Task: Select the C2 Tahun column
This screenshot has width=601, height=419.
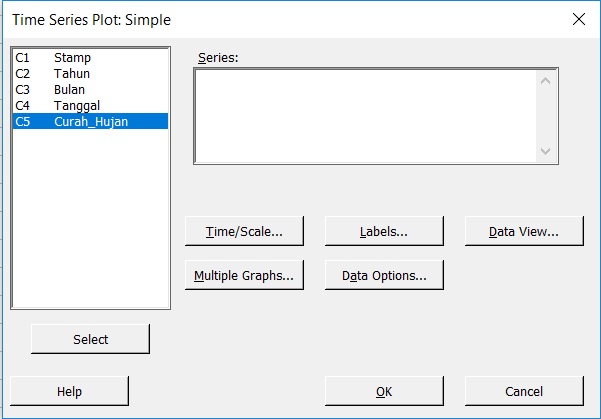Action: pos(72,74)
